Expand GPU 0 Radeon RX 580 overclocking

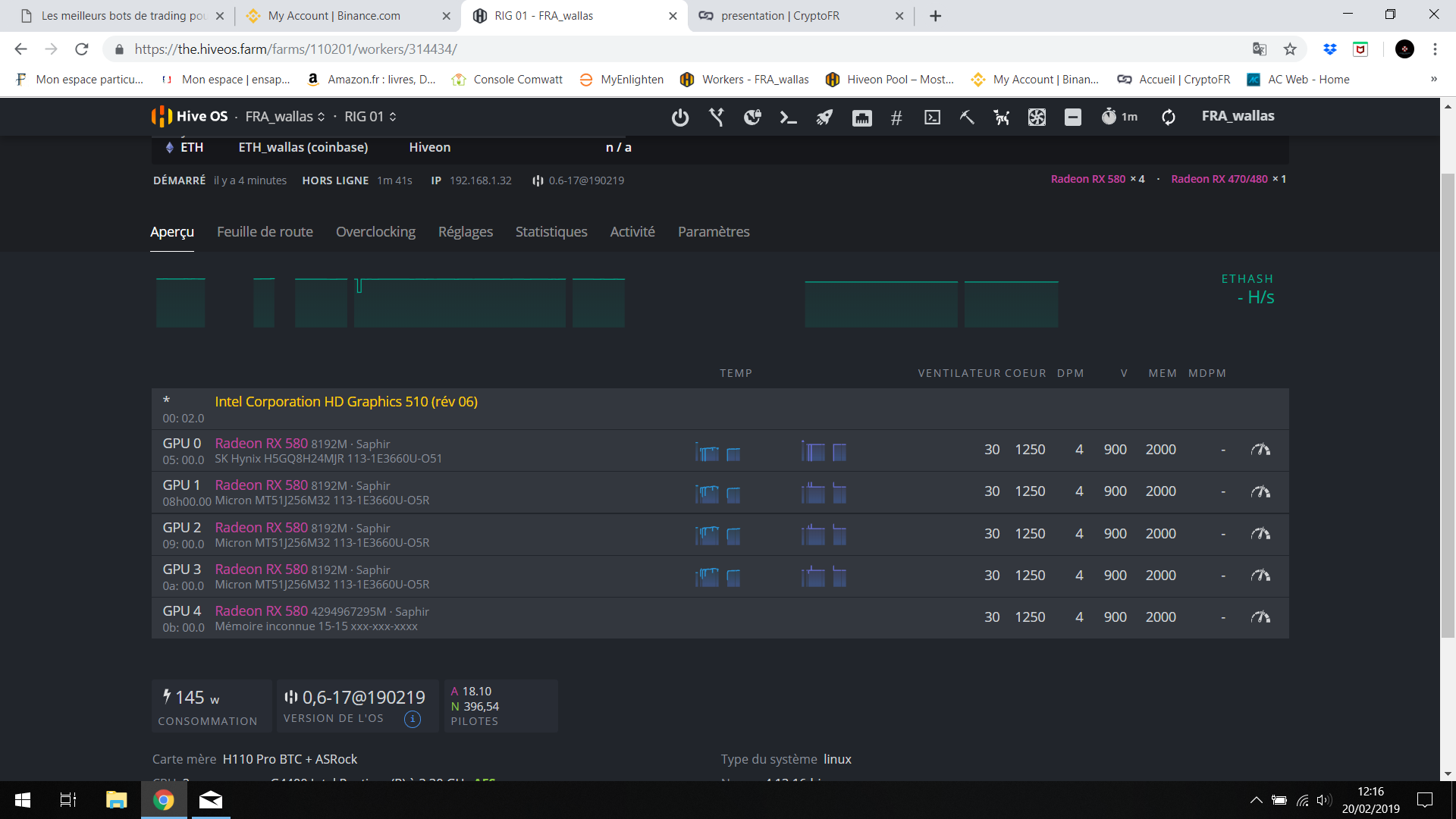tap(1260, 449)
